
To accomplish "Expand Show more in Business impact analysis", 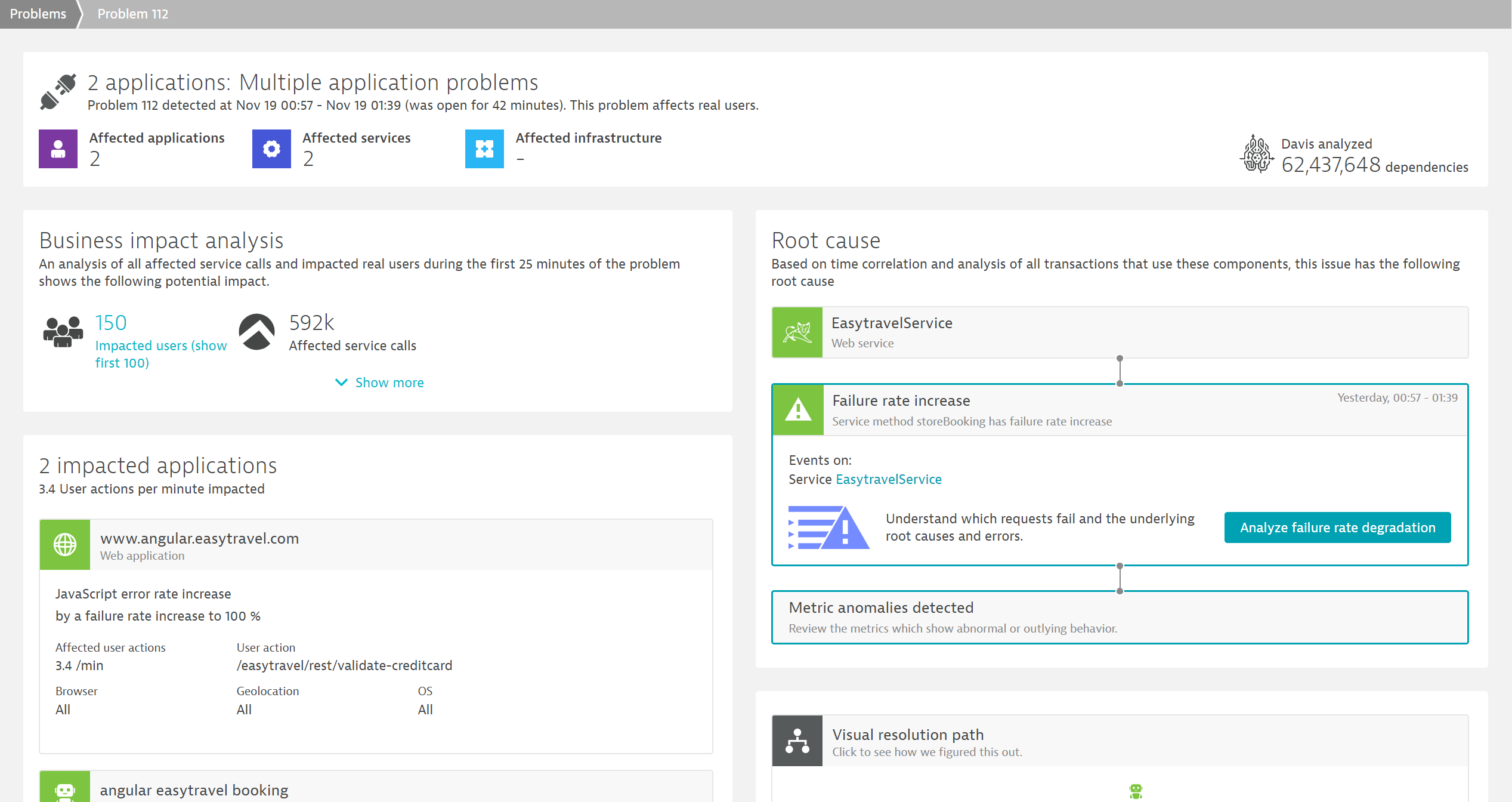I will coord(389,383).
